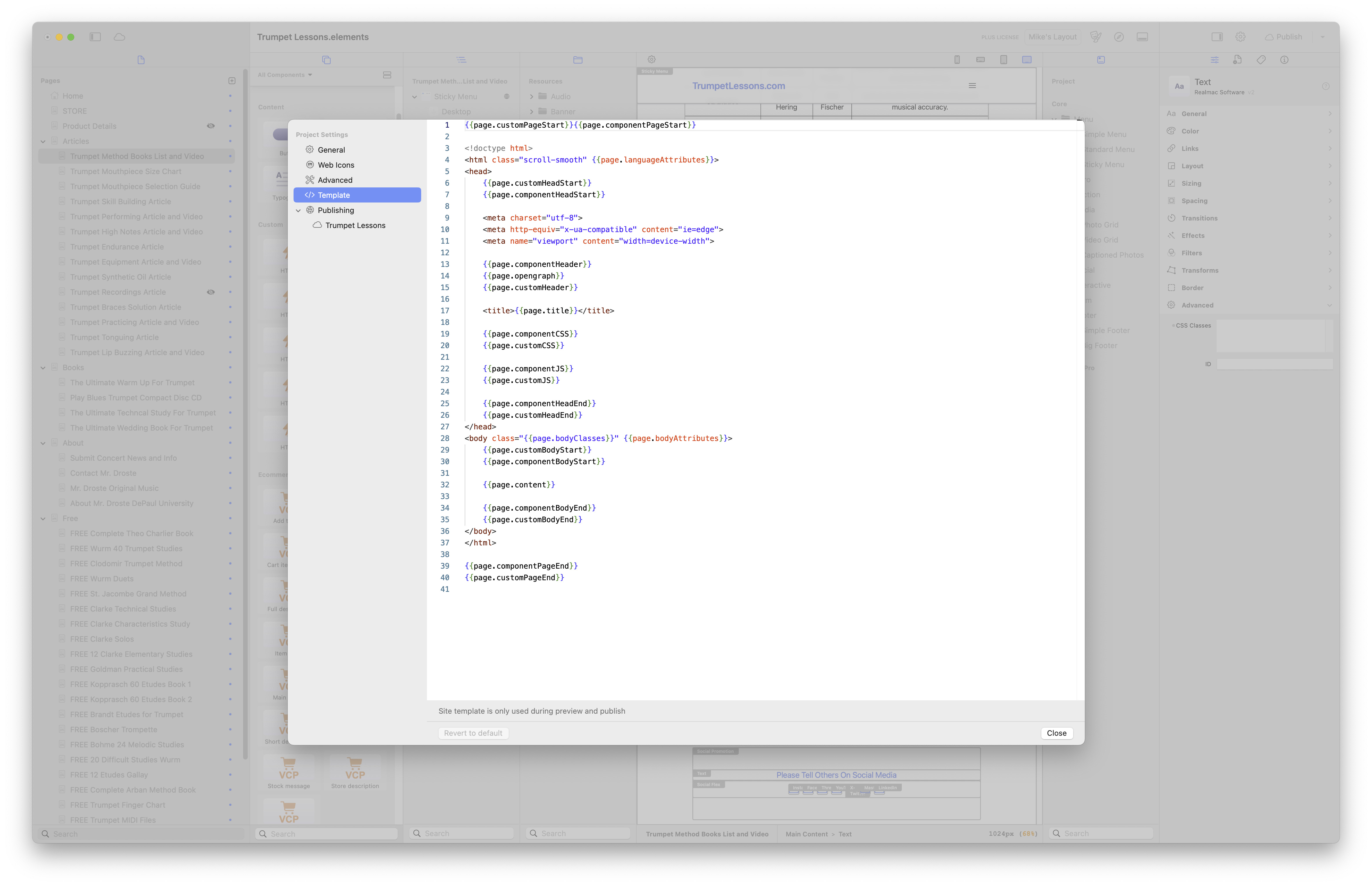Click the Pages search field
Screen dimensions: 1372x886
pyautogui.click(x=141, y=834)
